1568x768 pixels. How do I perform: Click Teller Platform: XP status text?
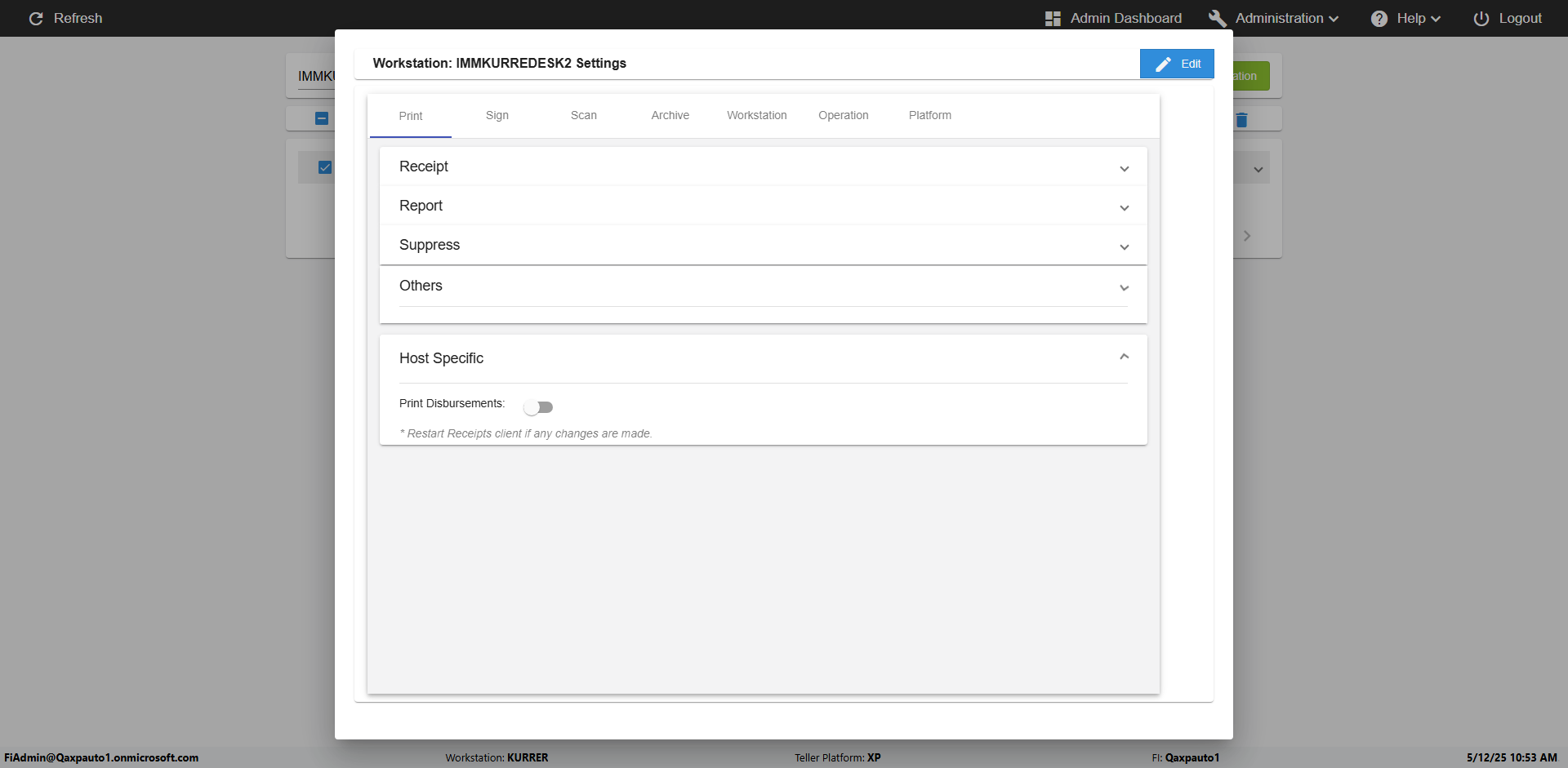(x=838, y=757)
